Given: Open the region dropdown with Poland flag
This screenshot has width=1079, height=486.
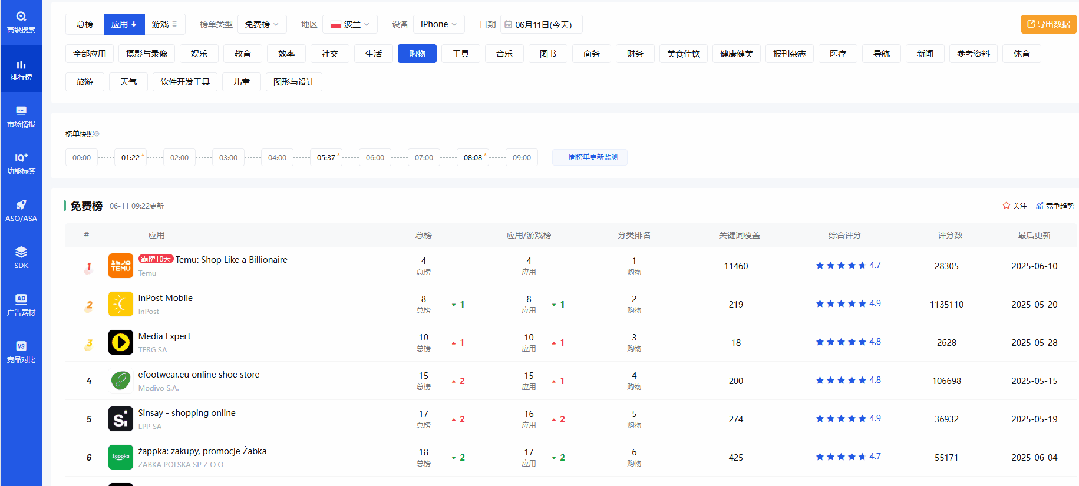Looking at the screenshot, I should tap(350, 24).
